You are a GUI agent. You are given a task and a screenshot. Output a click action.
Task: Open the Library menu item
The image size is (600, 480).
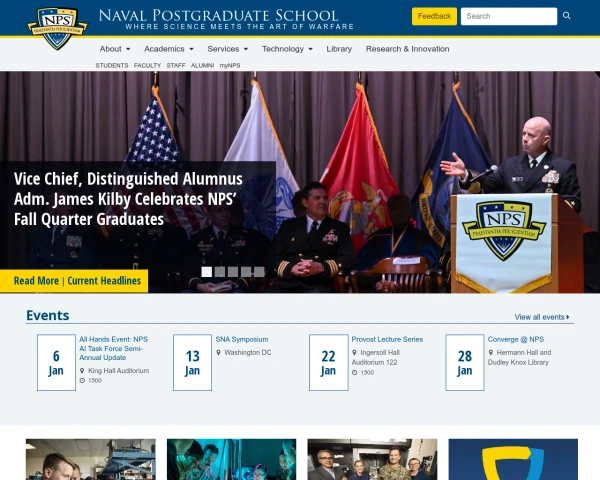339,49
